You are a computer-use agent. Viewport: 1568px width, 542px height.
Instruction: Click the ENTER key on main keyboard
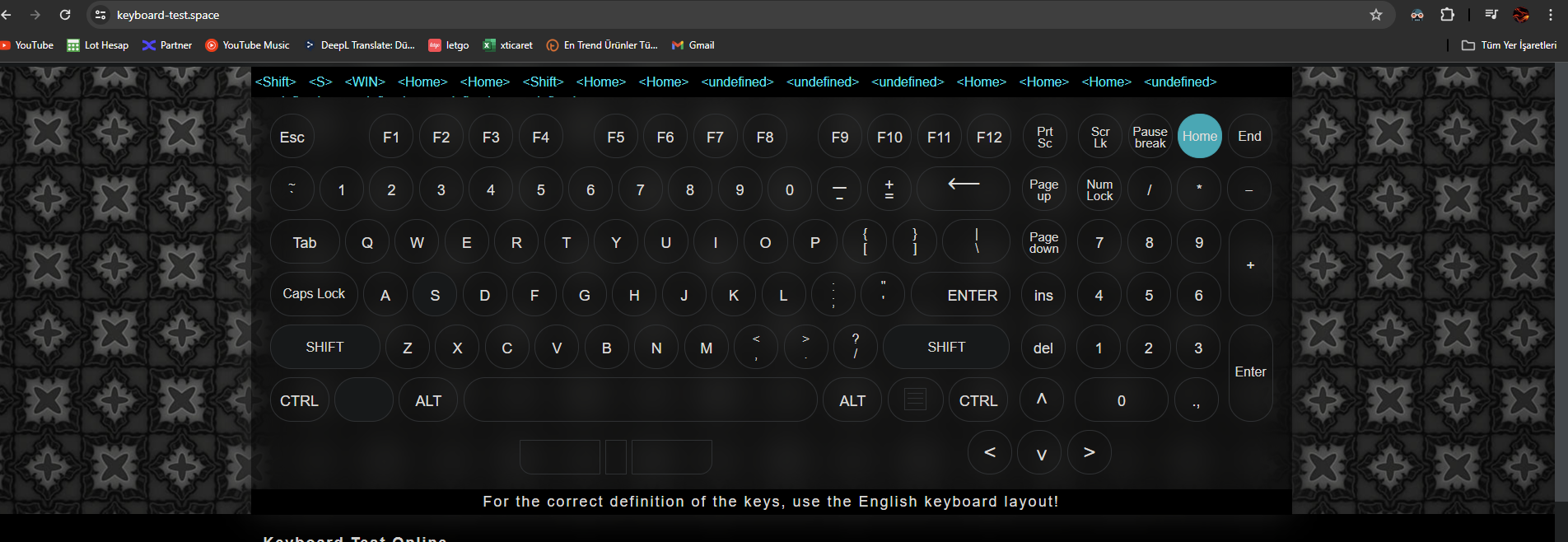961,295
